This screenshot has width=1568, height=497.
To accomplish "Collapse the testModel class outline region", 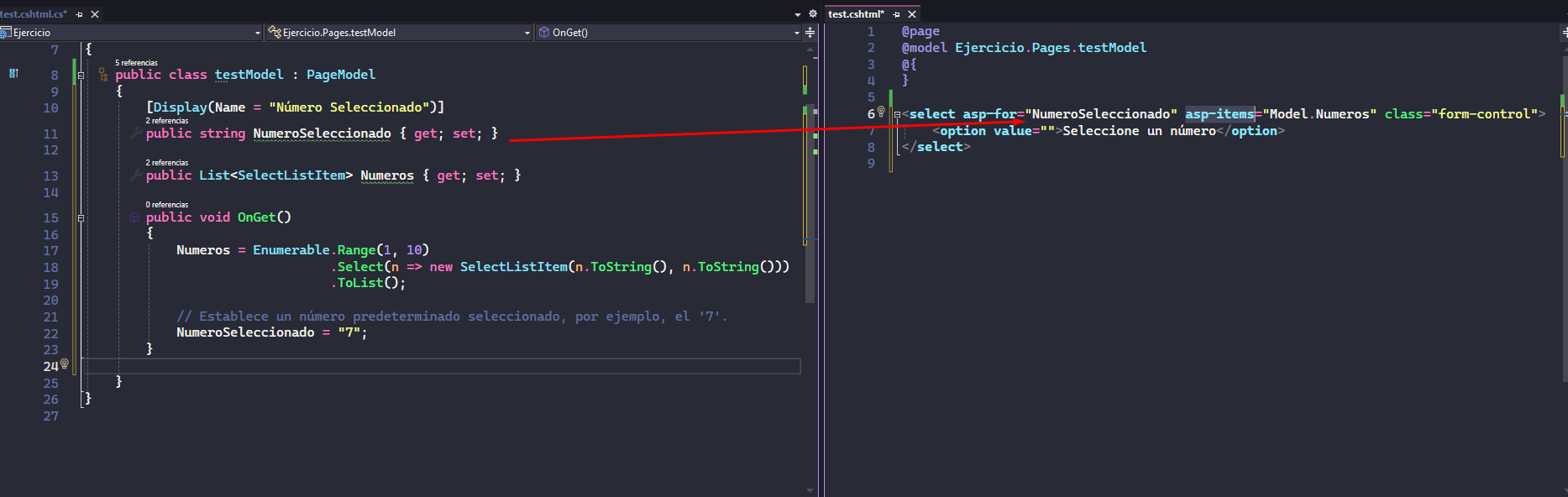I will 81,76.
